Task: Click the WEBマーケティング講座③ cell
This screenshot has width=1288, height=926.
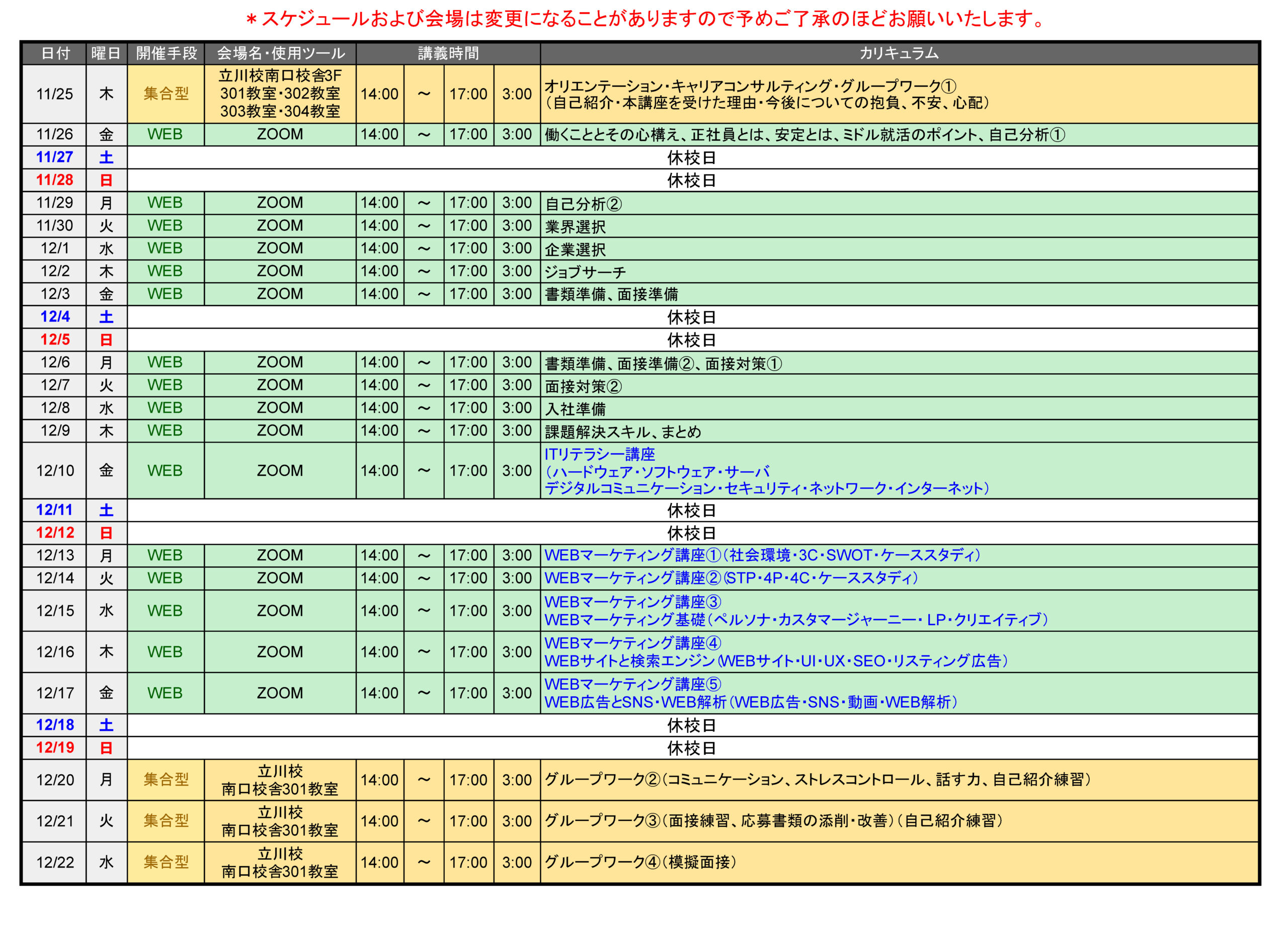Action: 899,610
